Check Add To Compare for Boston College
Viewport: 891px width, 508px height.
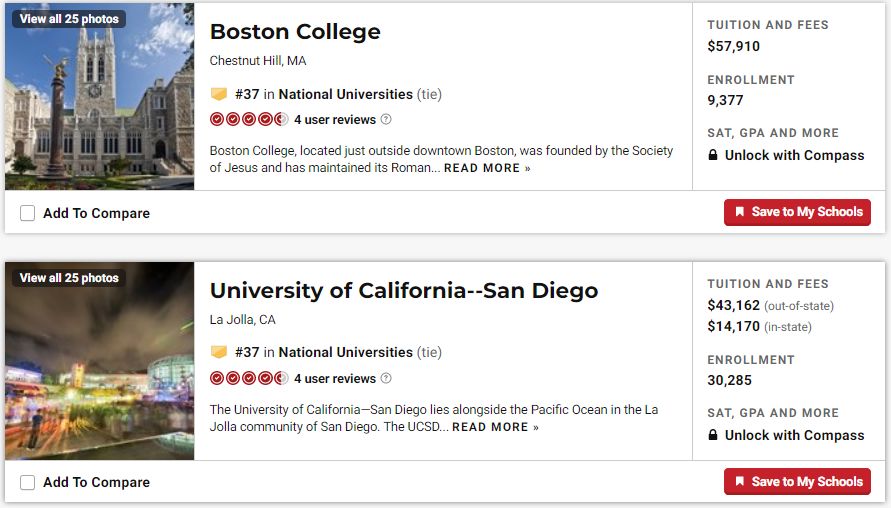(27, 213)
